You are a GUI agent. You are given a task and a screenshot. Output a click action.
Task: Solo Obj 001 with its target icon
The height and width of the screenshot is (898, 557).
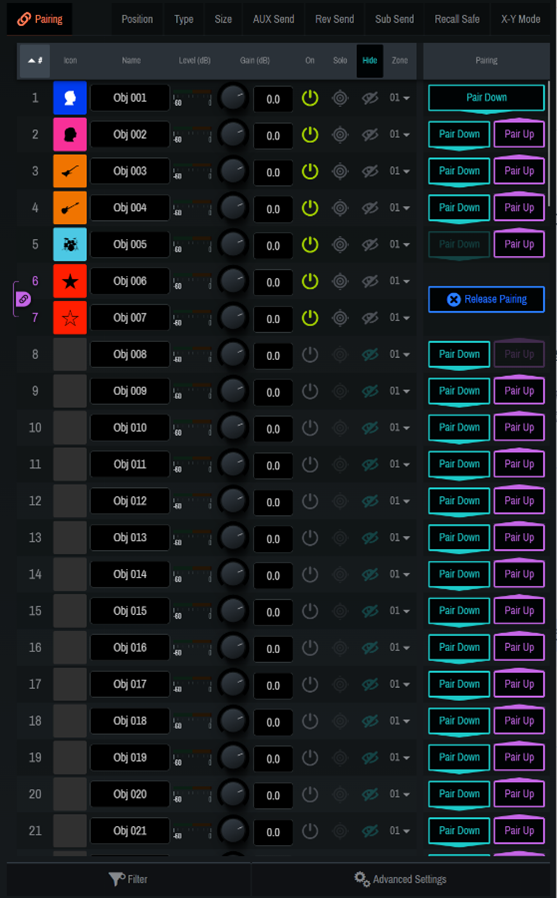(340, 98)
